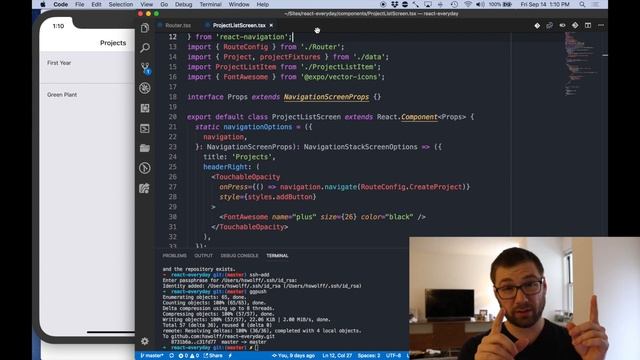Open the File menu
640x360 pixels.
coord(80,4)
